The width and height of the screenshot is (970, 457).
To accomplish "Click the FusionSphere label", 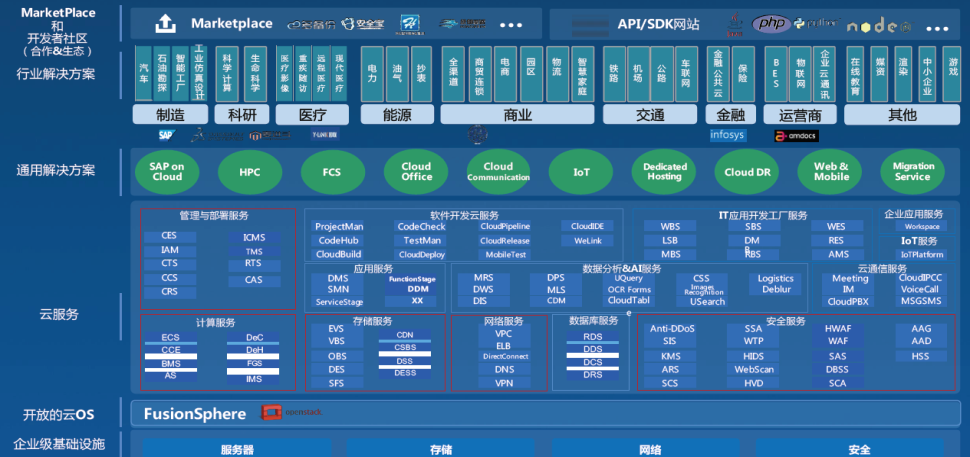I will [x=195, y=414].
